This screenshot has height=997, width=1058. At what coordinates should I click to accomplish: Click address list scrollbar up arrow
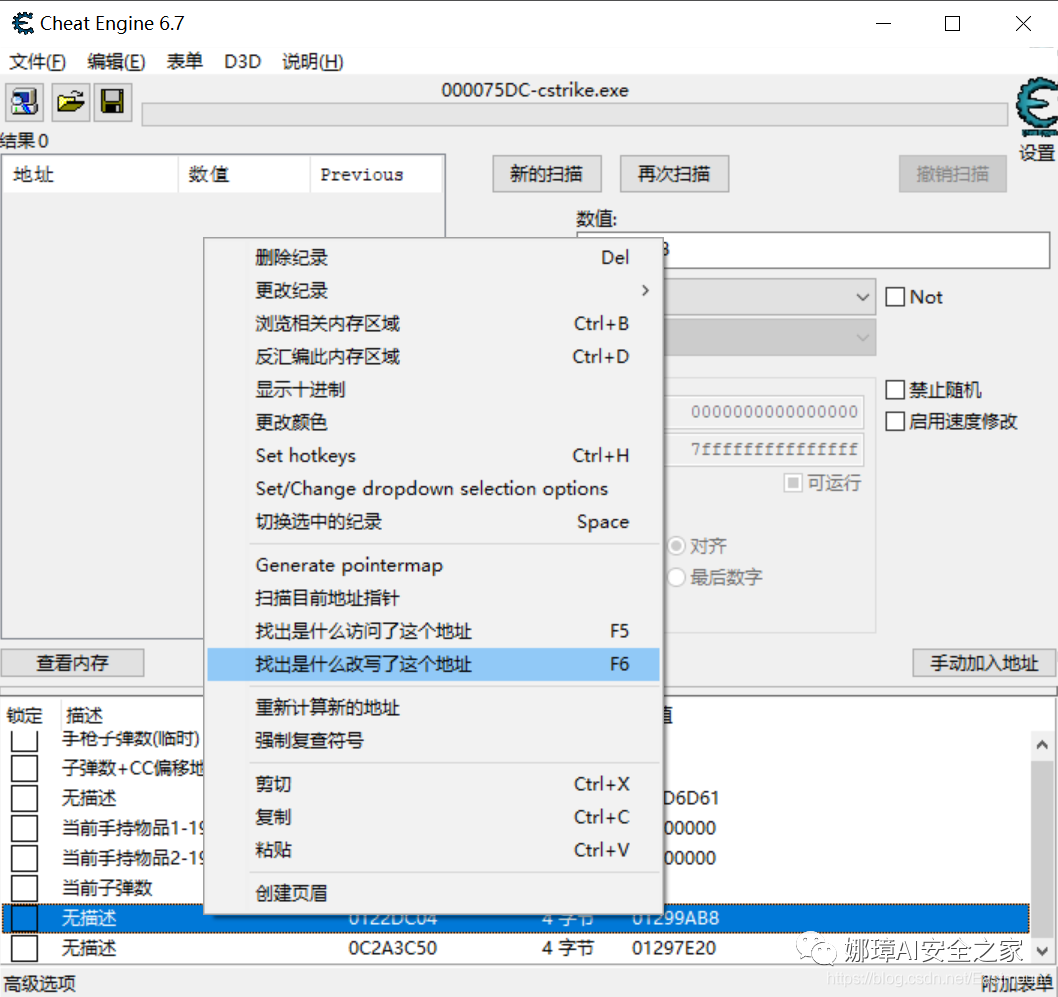tap(1042, 745)
